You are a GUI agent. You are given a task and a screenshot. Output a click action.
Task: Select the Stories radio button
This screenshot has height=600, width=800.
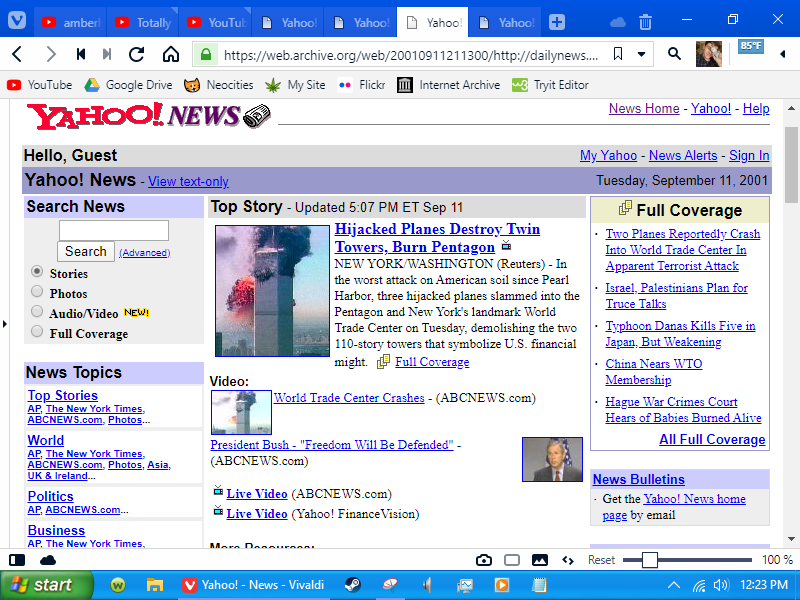click(x=37, y=272)
